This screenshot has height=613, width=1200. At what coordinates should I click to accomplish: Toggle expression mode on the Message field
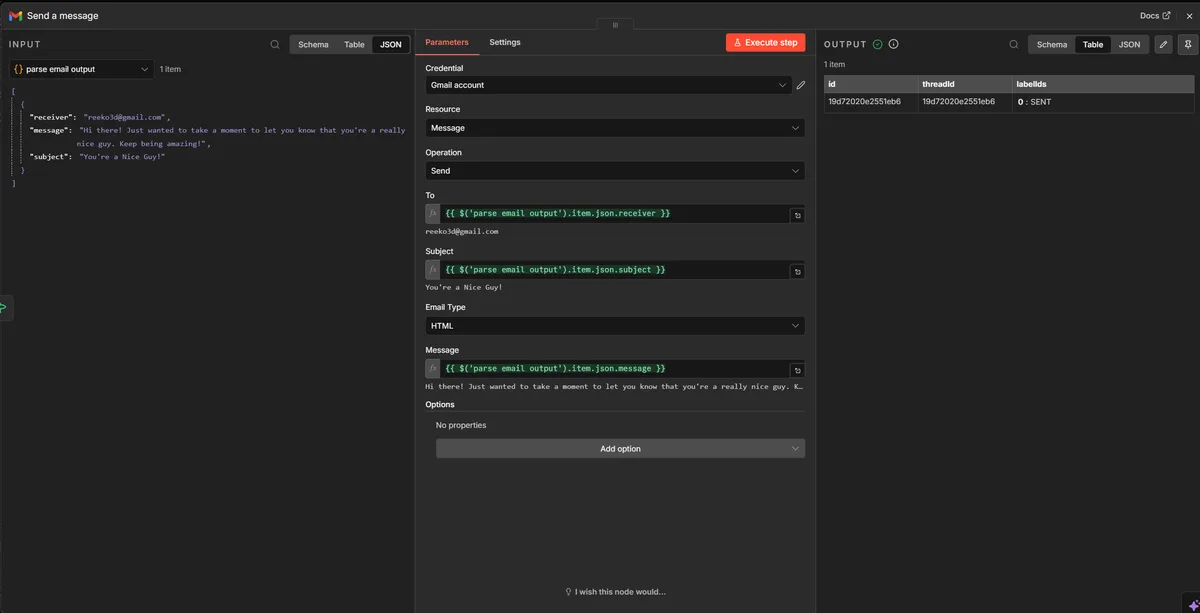pos(432,368)
